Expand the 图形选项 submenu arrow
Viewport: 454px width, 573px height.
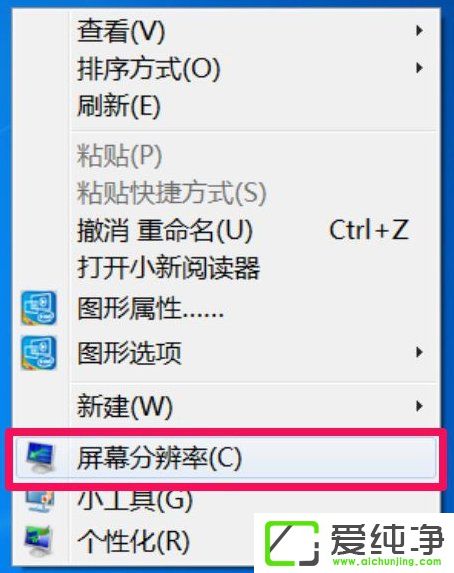point(419,352)
